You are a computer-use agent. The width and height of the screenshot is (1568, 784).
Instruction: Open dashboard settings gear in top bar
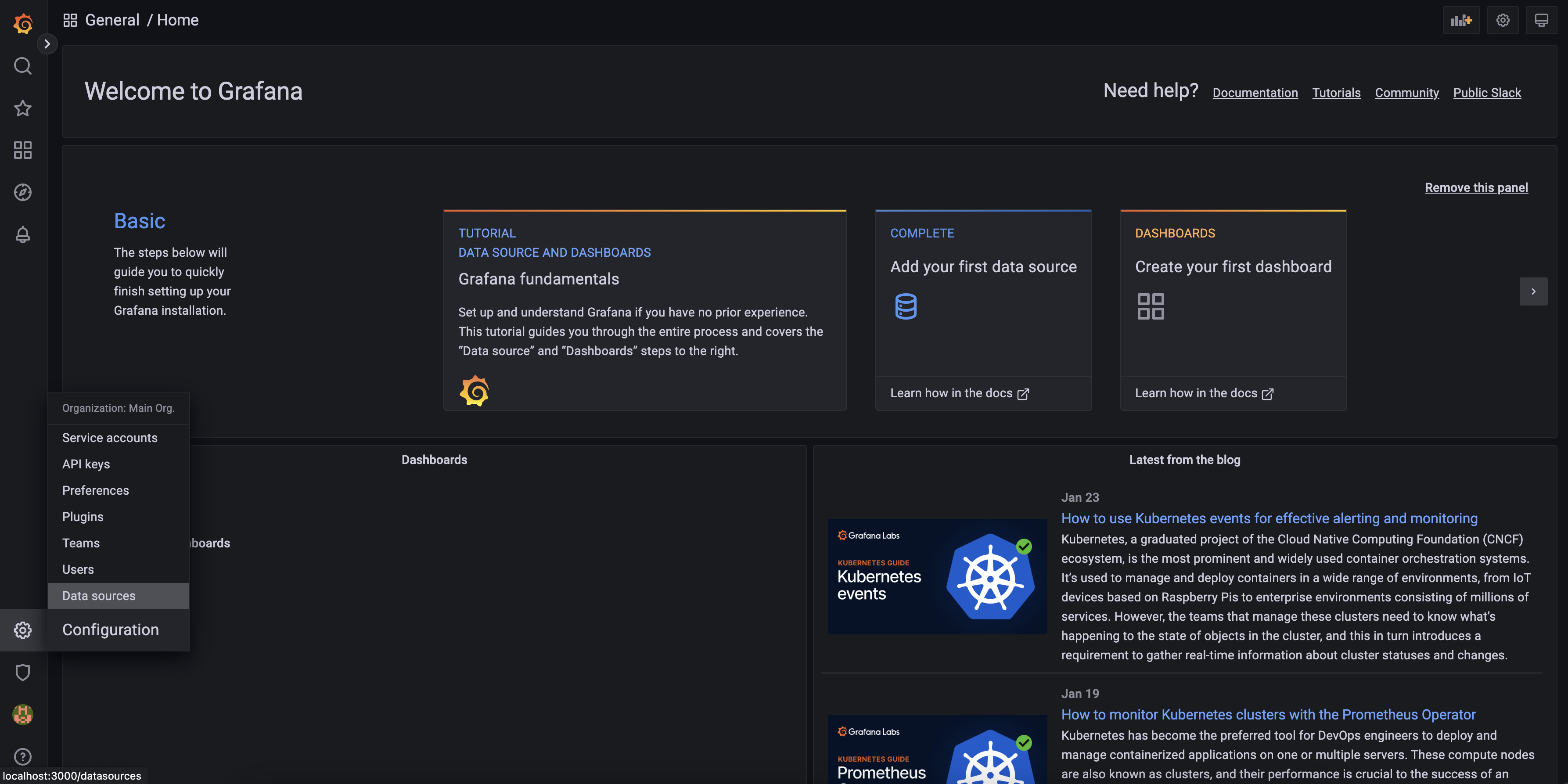point(1502,20)
